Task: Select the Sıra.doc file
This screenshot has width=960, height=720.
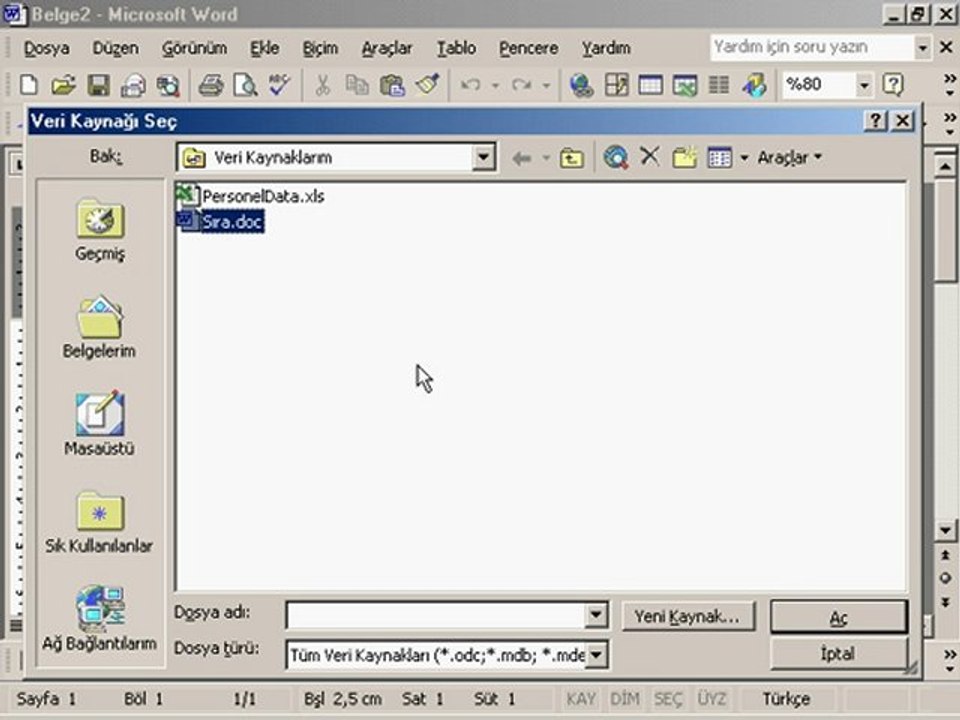Action: [220, 221]
